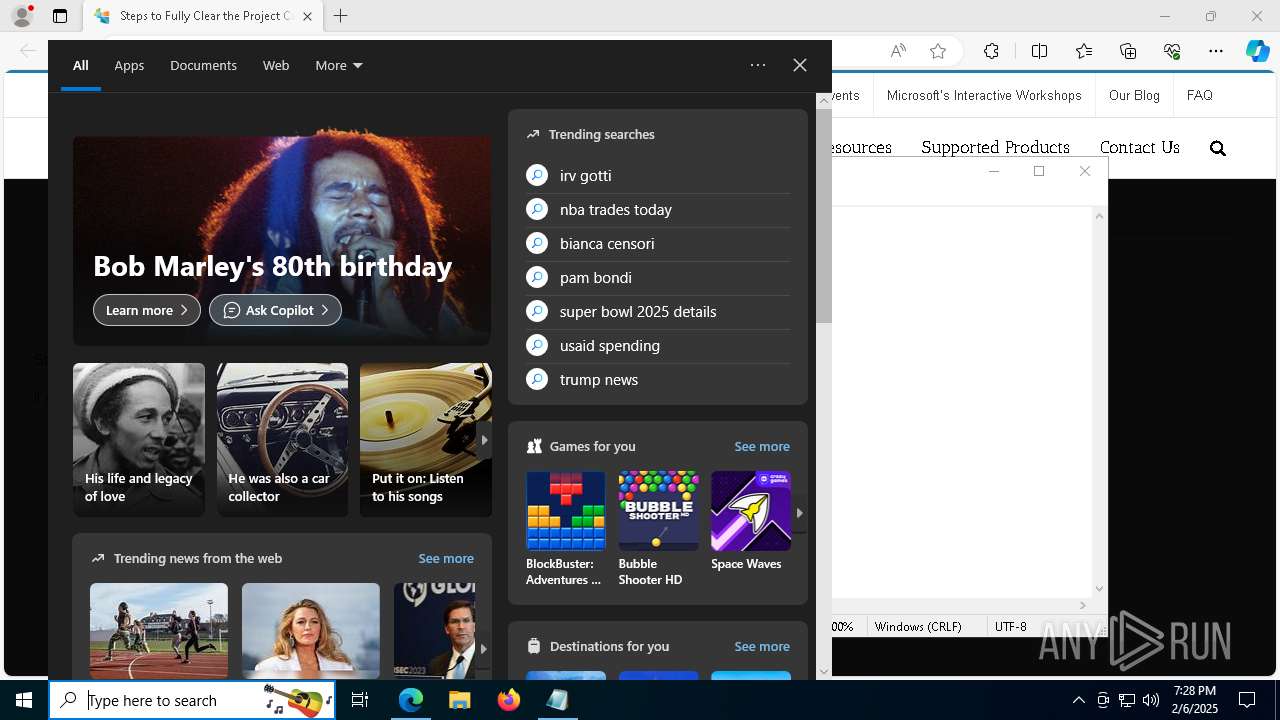This screenshot has width=1280, height=720.
Task: Open Edge Settings and more menu
Action: tap(1216, 51)
